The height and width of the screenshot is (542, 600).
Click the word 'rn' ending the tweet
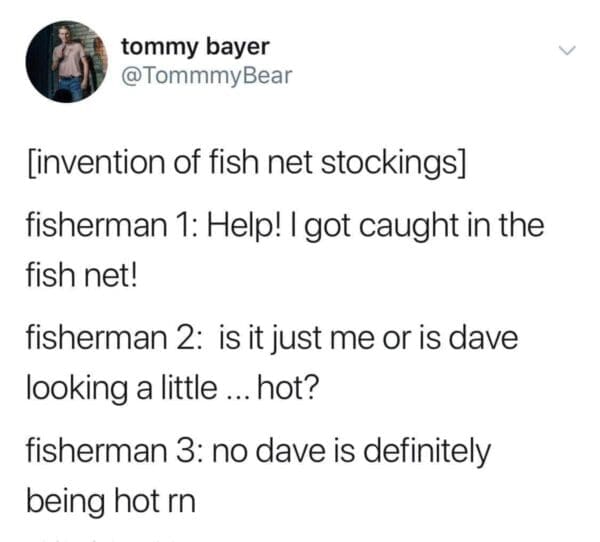(x=181, y=504)
